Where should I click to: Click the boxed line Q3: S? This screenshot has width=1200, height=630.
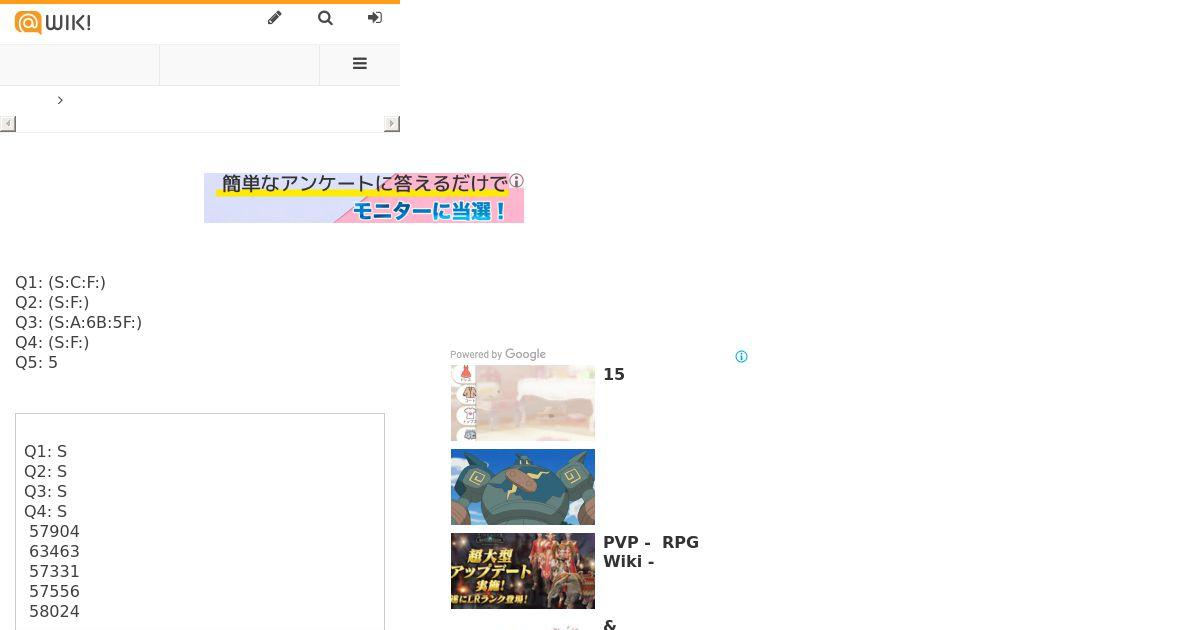[46, 491]
